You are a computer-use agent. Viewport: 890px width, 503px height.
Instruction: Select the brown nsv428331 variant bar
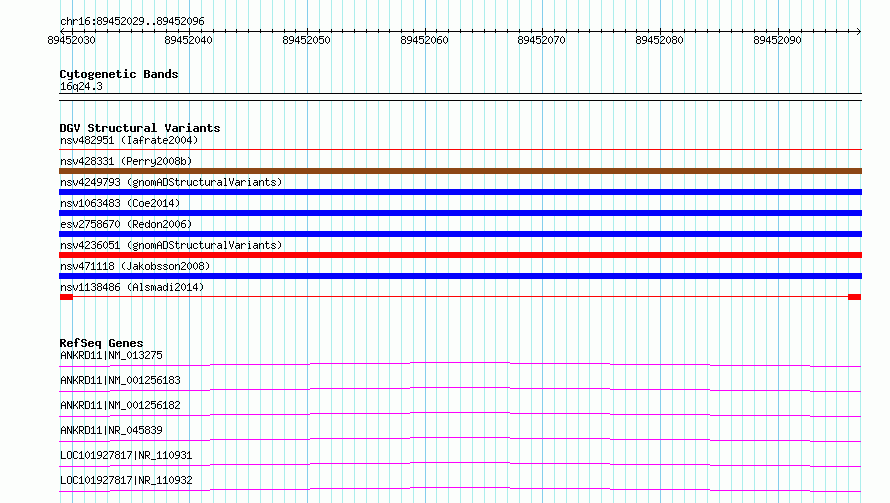click(460, 171)
